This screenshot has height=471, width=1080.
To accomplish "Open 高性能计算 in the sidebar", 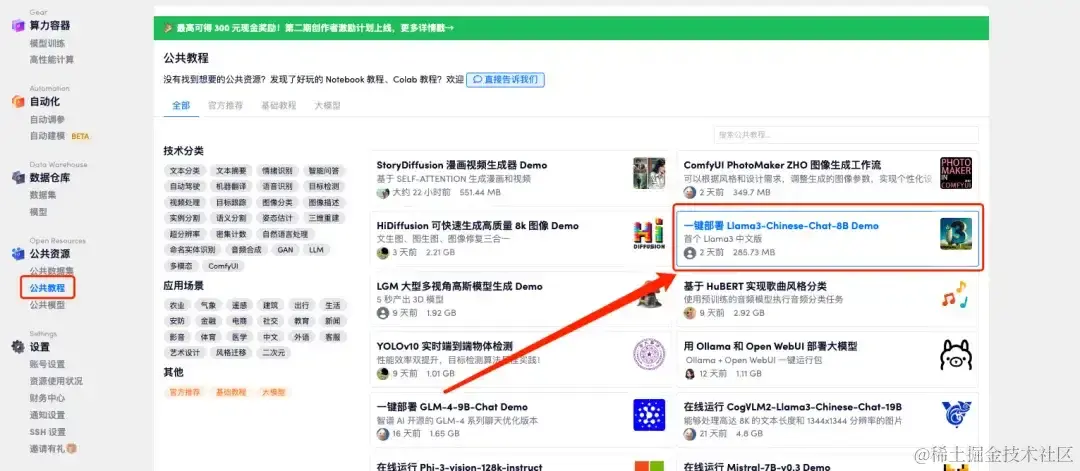I will [52, 60].
